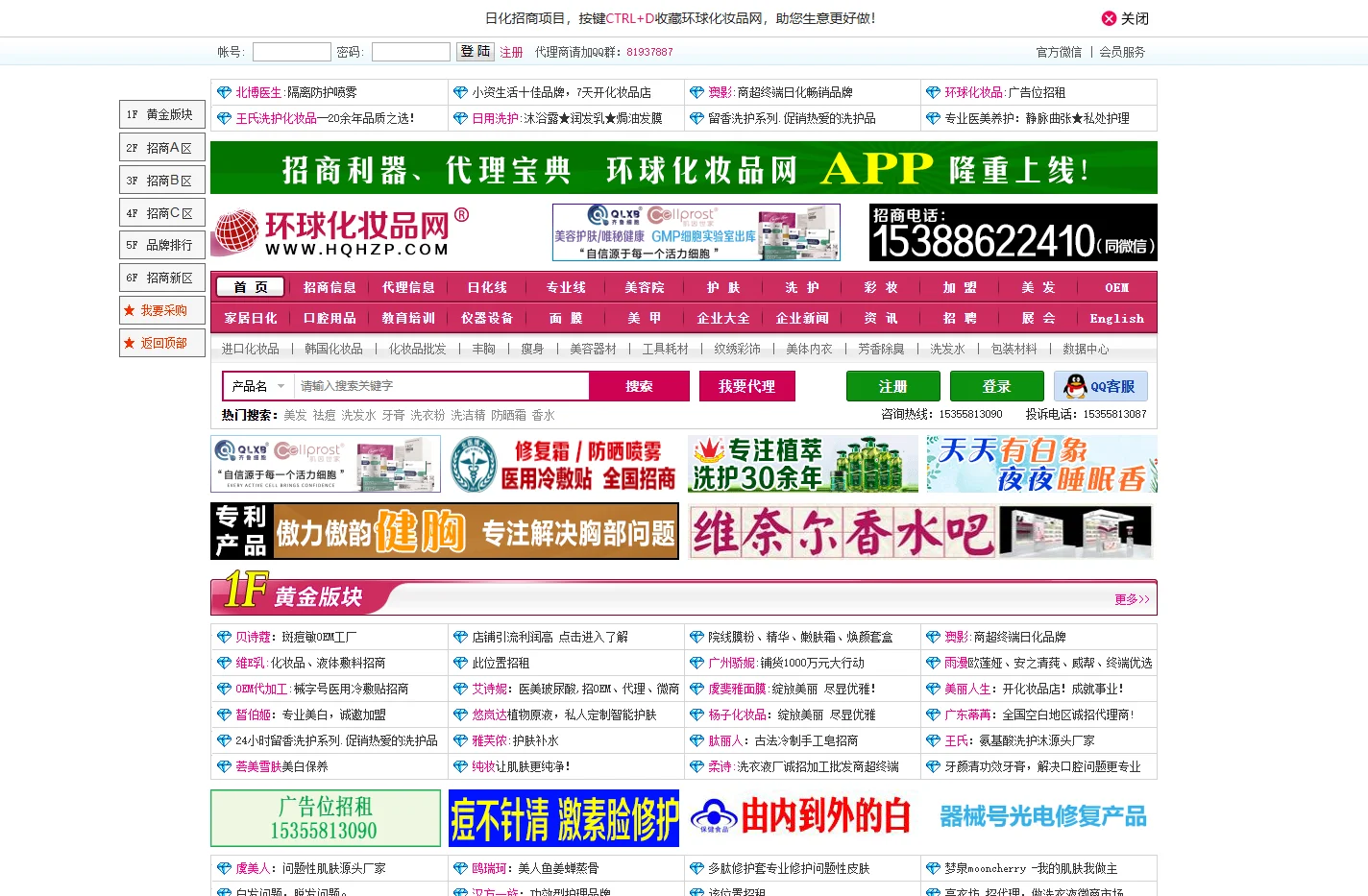Click the star icon beside 返回顶部

click(x=129, y=343)
